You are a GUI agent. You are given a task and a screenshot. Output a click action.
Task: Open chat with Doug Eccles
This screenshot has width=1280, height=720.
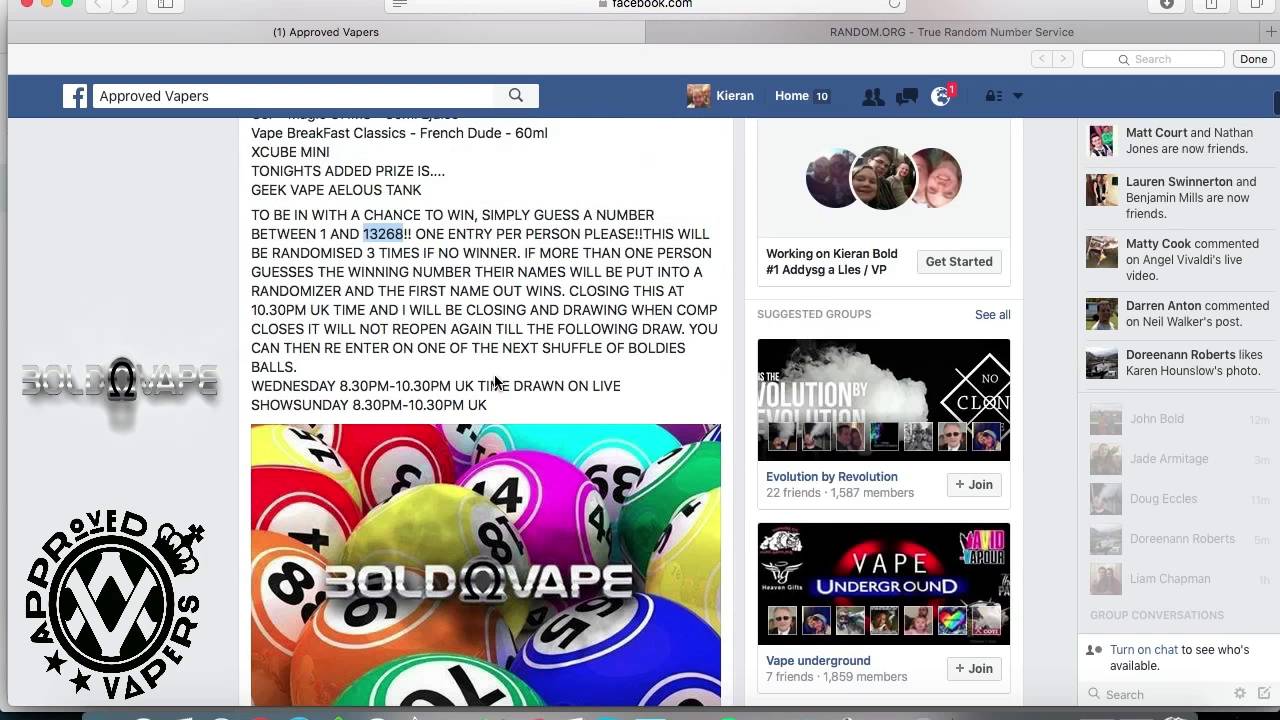pyautogui.click(x=1178, y=499)
